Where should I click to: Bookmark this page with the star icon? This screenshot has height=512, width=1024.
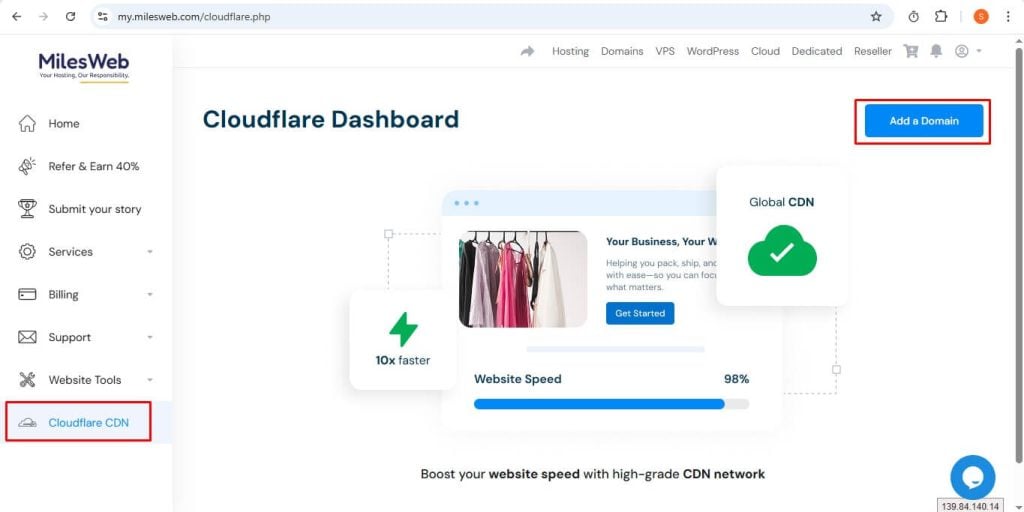(876, 17)
